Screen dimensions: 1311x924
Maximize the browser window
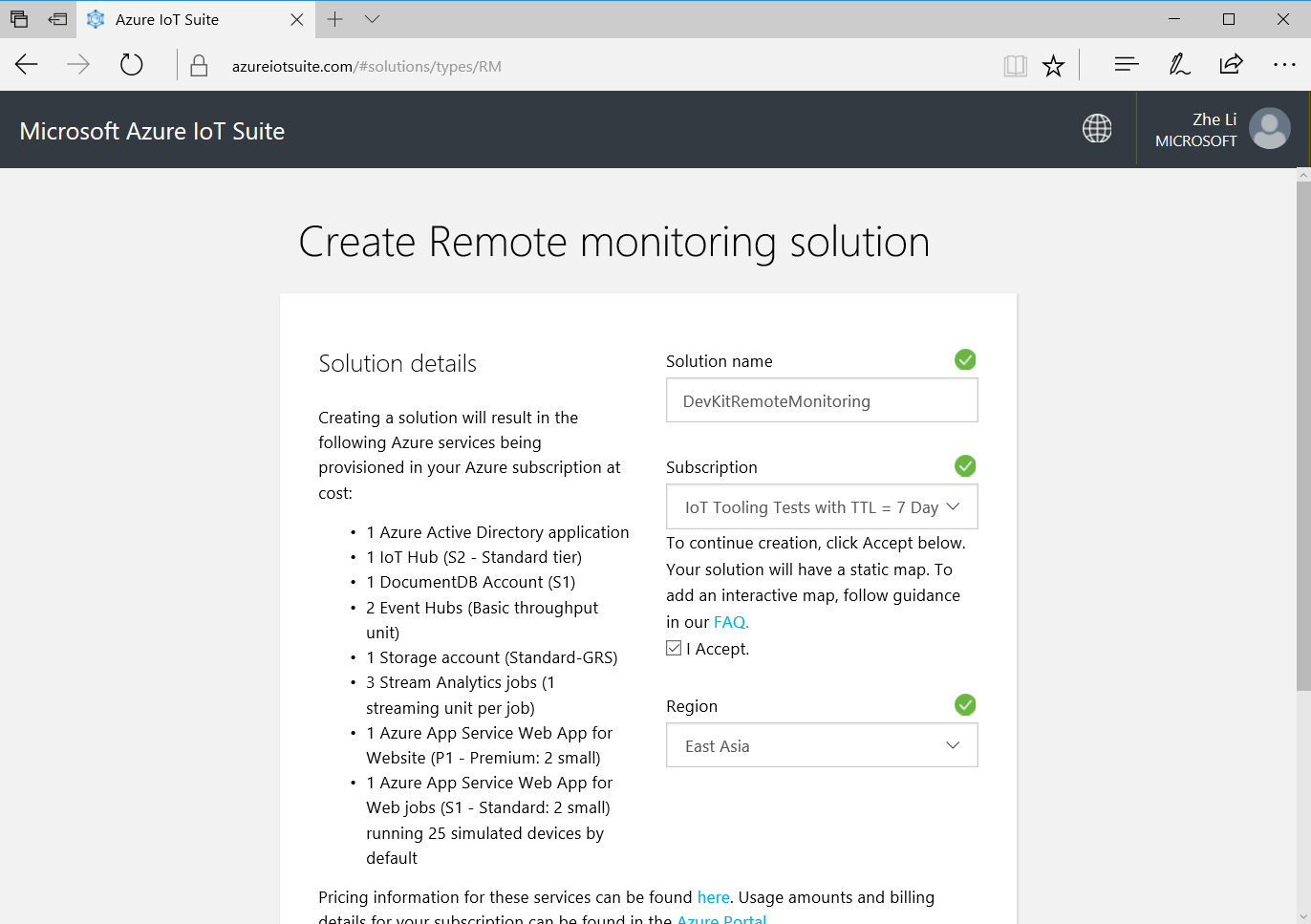tap(1229, 19)
